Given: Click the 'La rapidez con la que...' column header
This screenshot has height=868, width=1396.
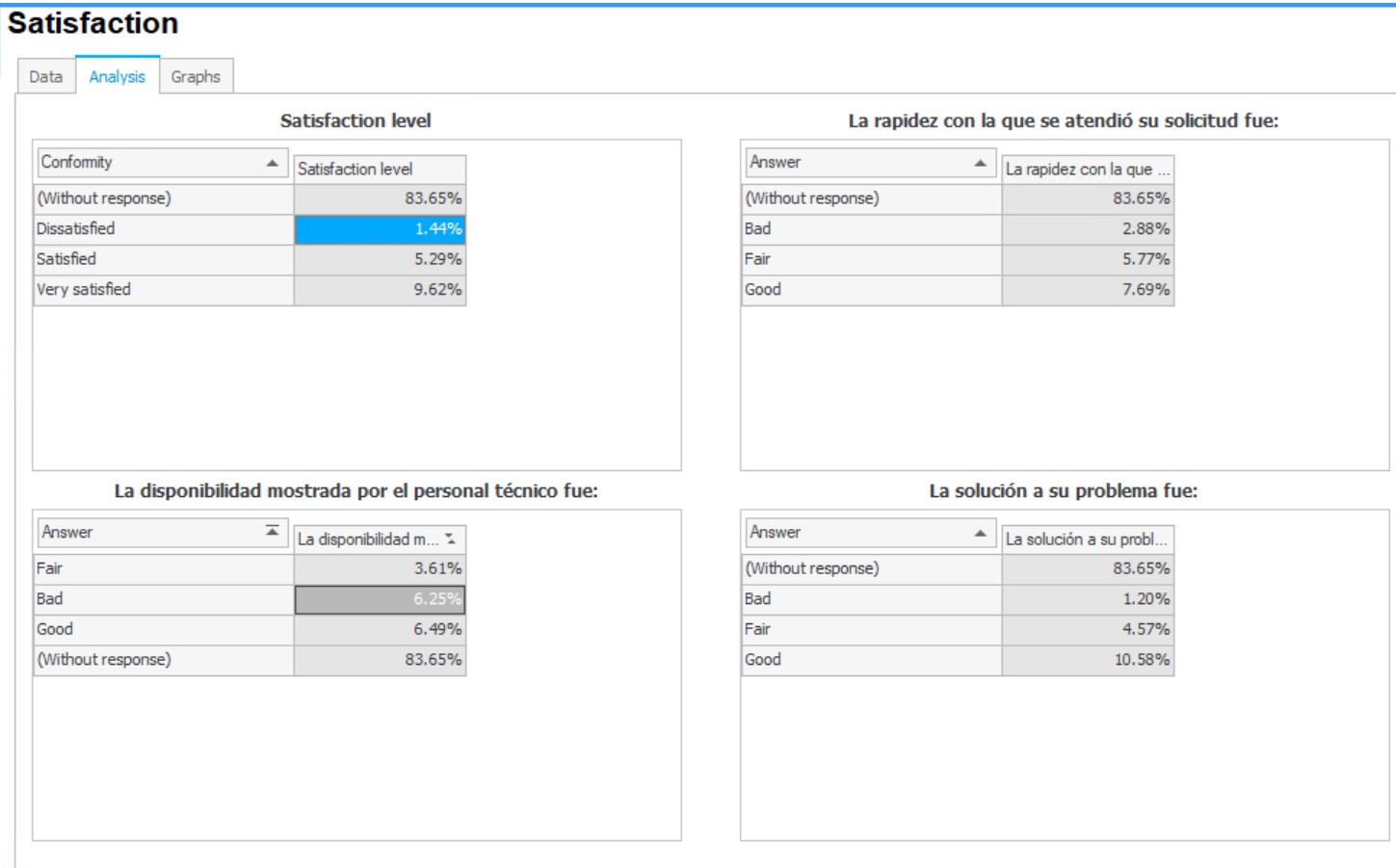Looking at the screenshot, I should 1087,170.
